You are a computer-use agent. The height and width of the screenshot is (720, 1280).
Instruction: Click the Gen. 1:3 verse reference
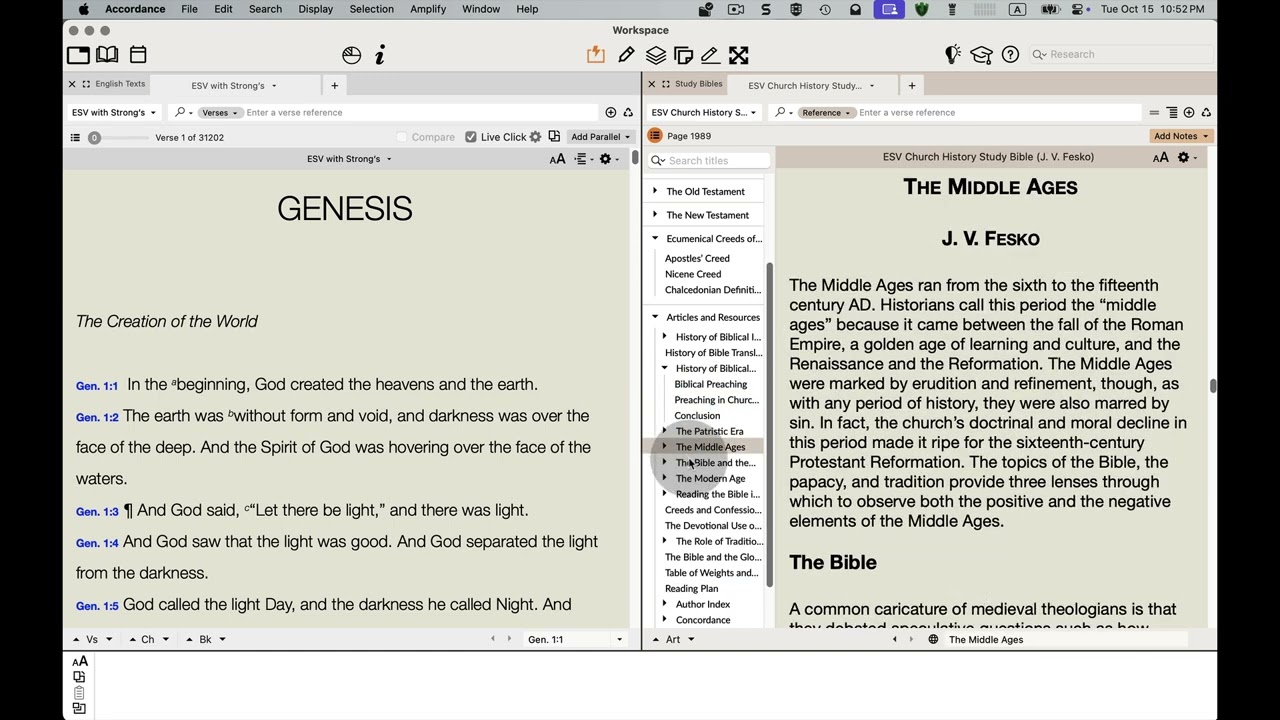coord(97,511)
